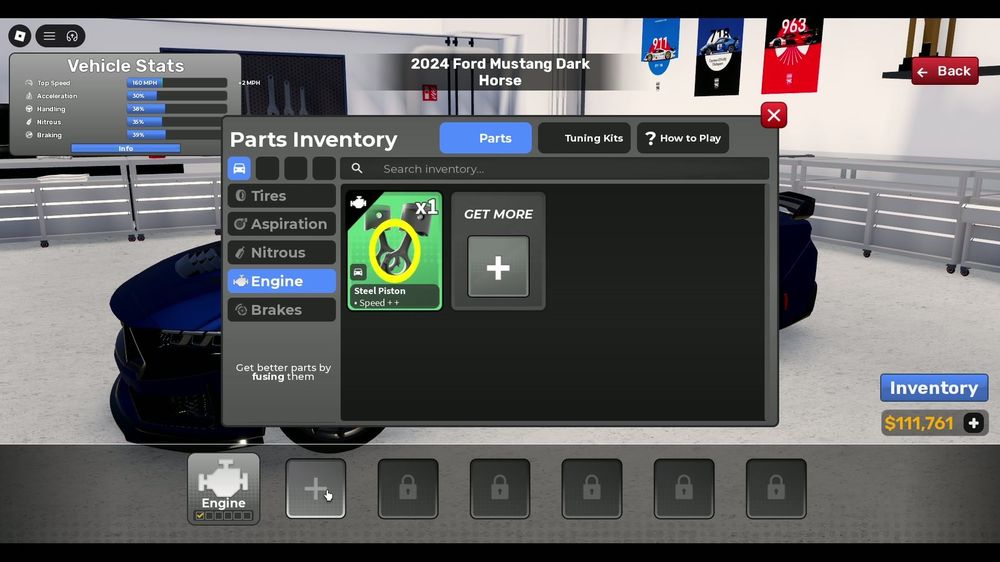Click the search inventory field
Screen dimensions: 1000x562
554,168
